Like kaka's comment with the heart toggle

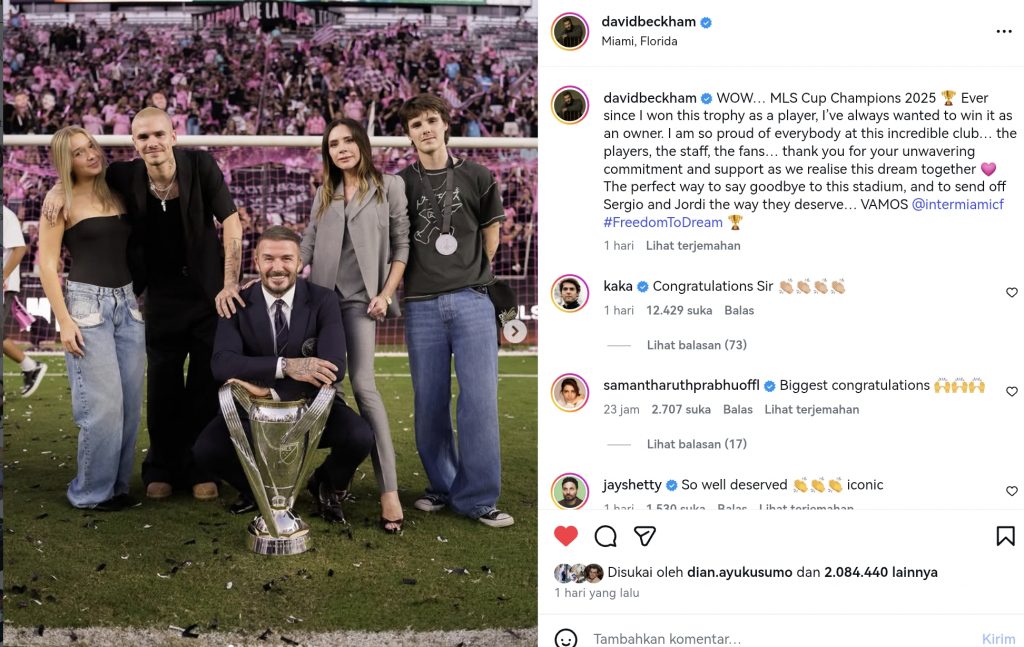[x=1011, y=290]
